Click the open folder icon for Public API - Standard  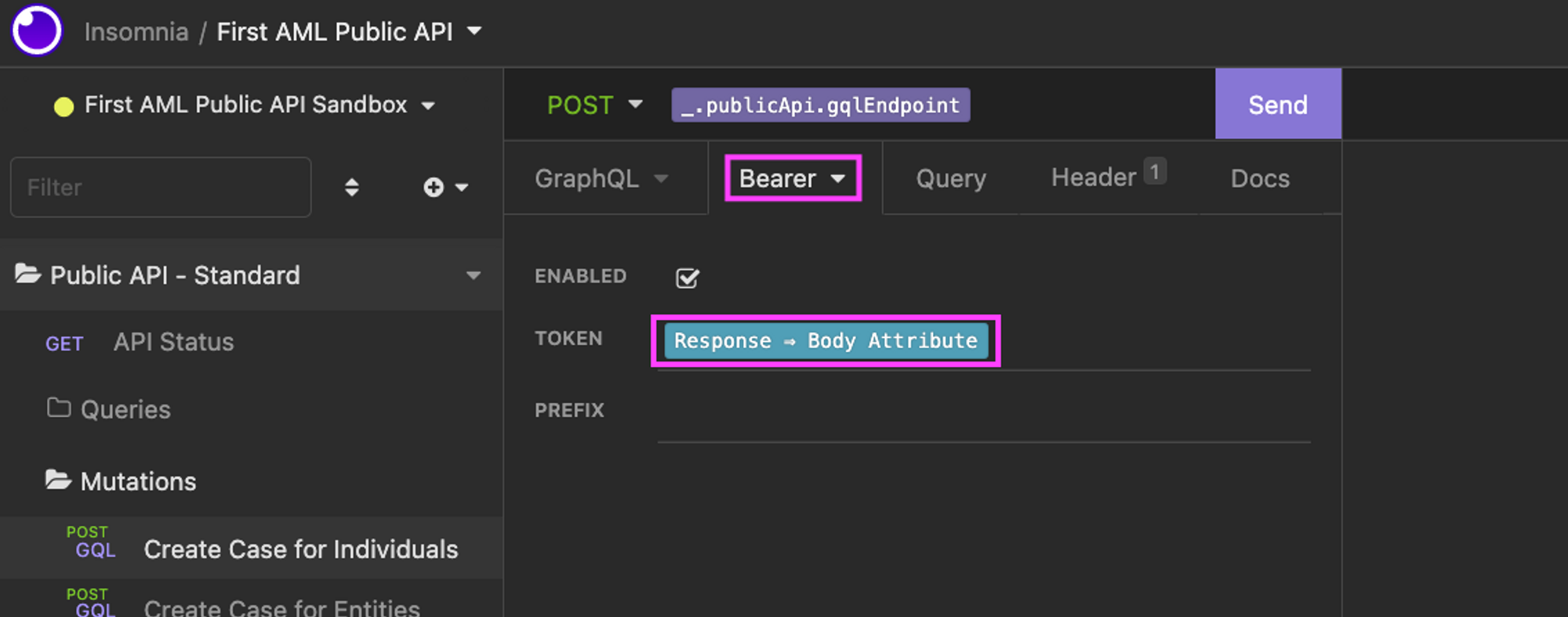[x=28, y=274]
